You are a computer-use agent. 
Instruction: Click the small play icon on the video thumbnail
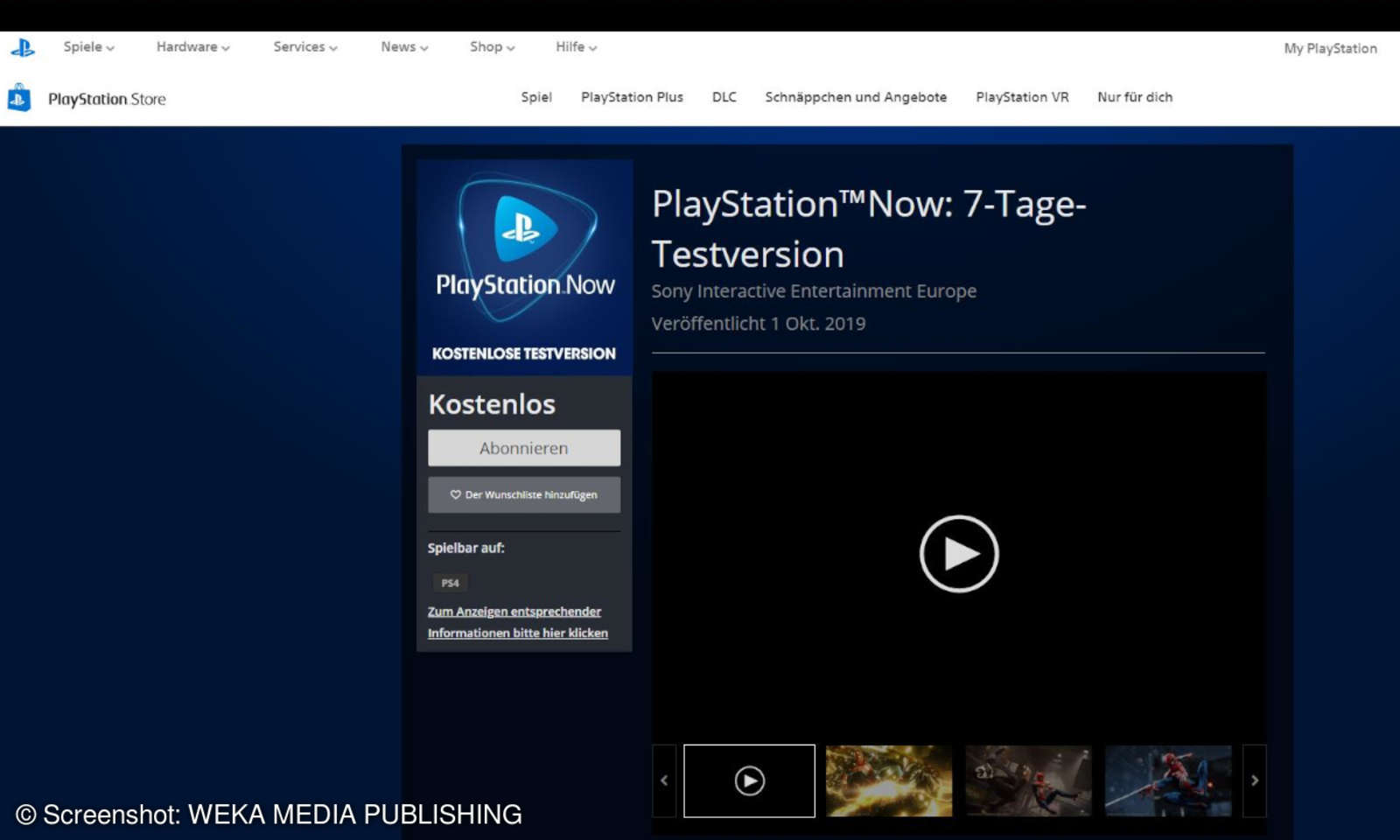pos(748,781)
